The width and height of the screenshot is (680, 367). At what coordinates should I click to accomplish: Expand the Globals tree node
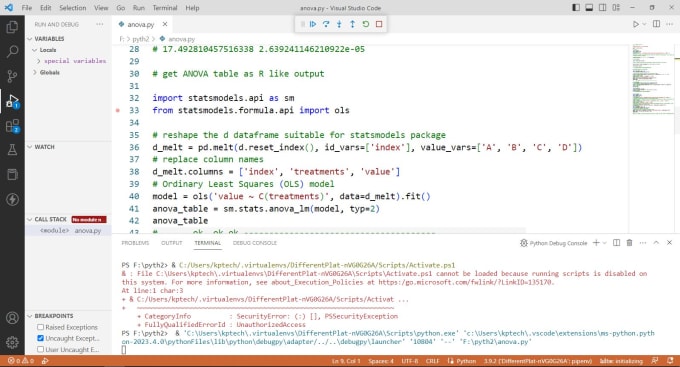(x=35, y=72)
